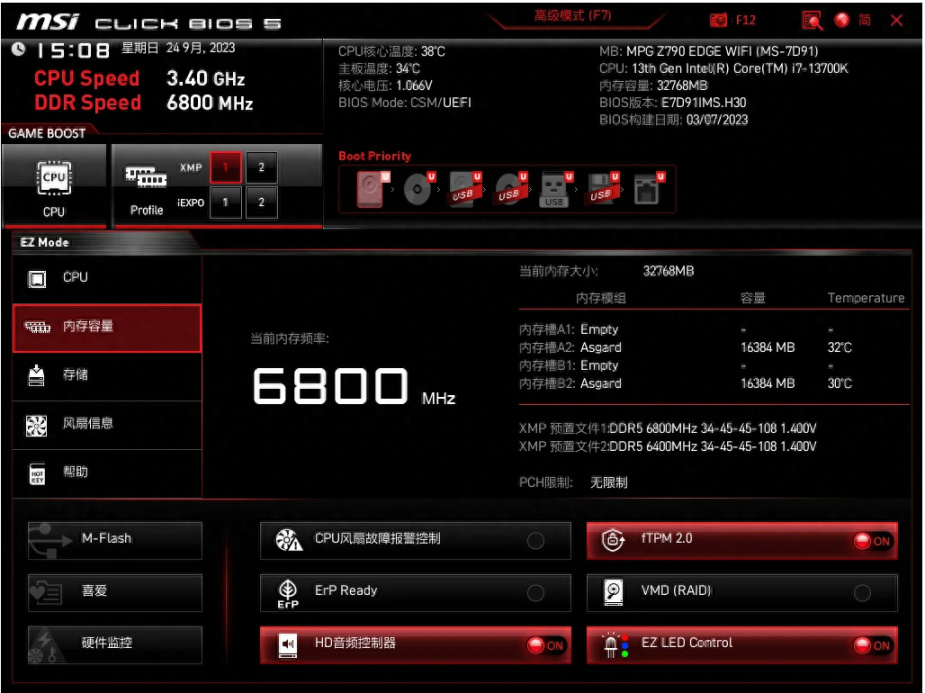The width and height of the screenshot is (925, 693).
Task: Click XMP 预置文件2 DDR5 6400MHz text
Action: (667, 446)
